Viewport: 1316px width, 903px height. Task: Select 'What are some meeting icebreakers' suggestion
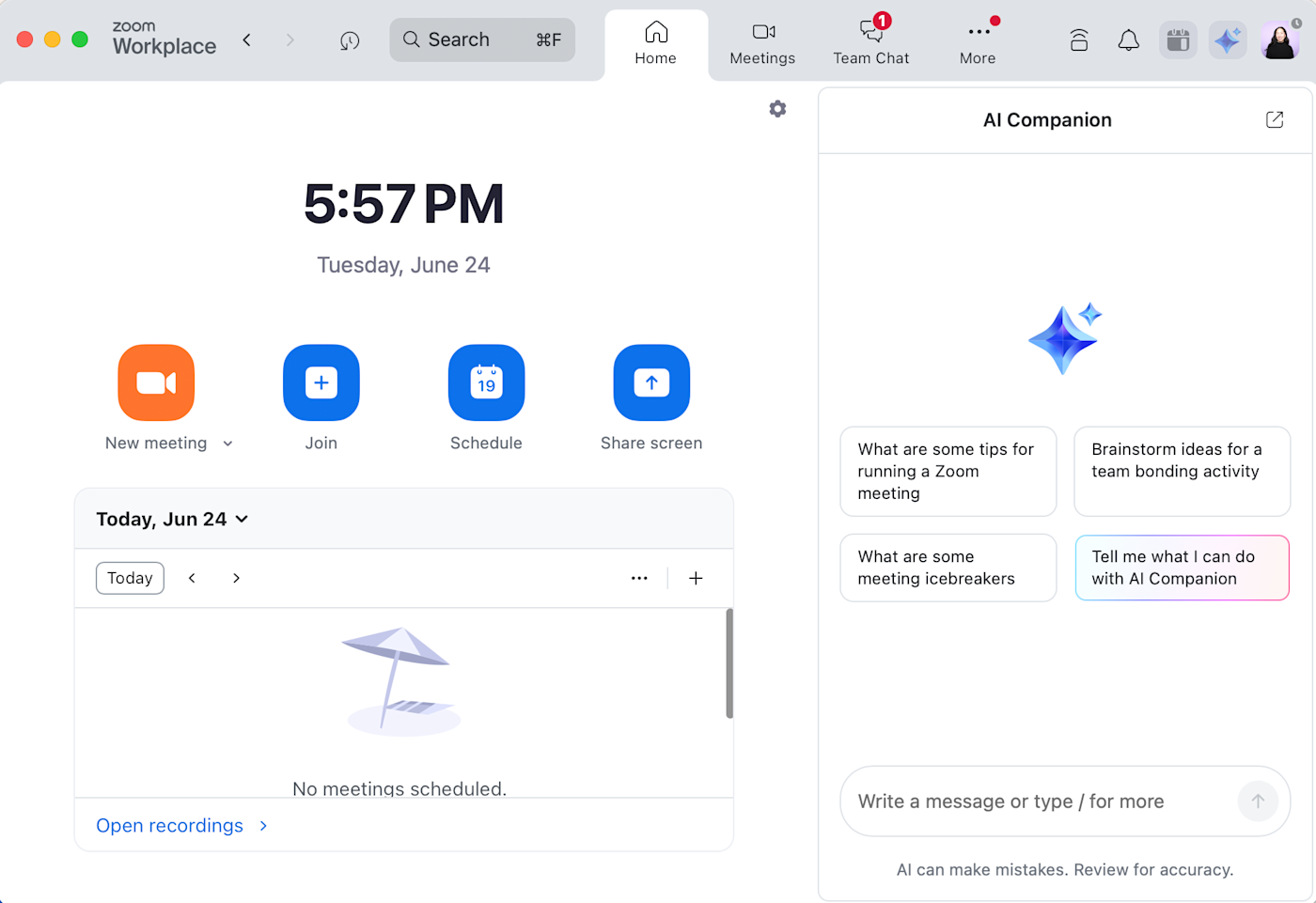948,568
